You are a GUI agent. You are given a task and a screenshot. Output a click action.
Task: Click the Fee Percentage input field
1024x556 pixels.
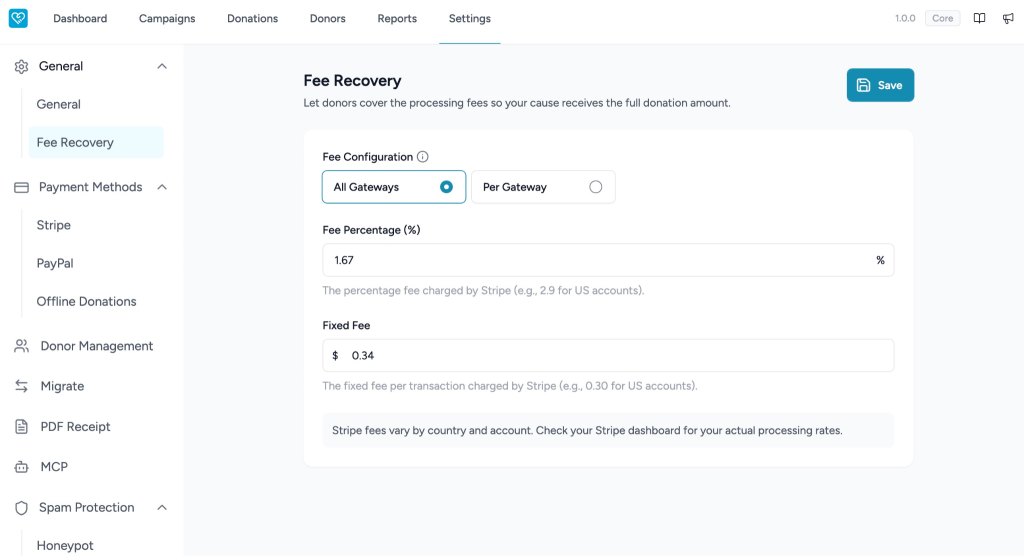(608, 260)
